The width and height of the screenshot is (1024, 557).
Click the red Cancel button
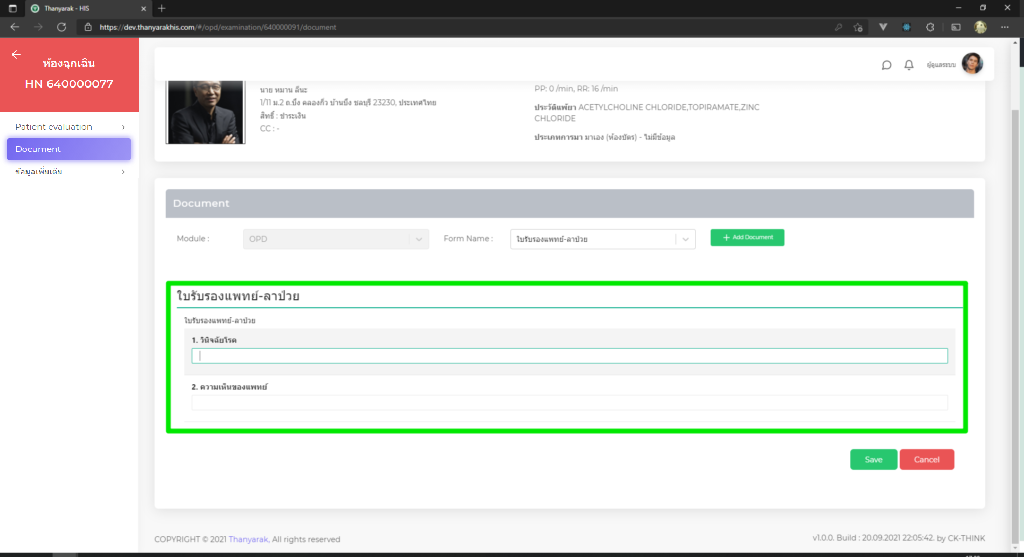click(x=926, y=460)
